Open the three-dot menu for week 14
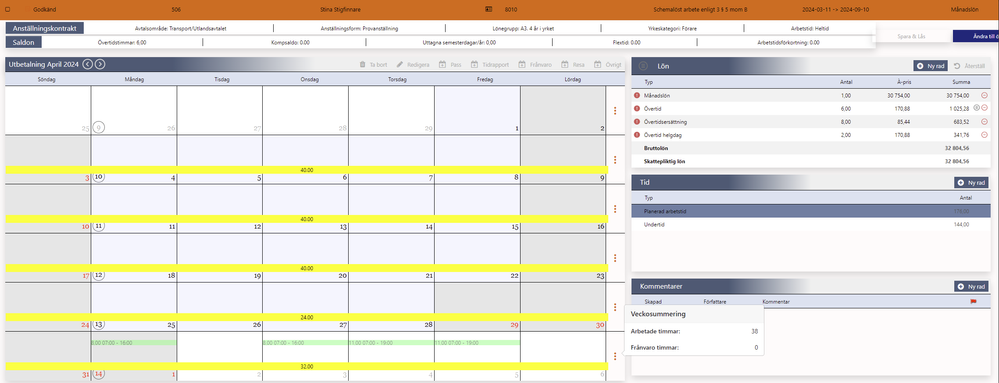 pyautogui.click(x=615, y=356)
